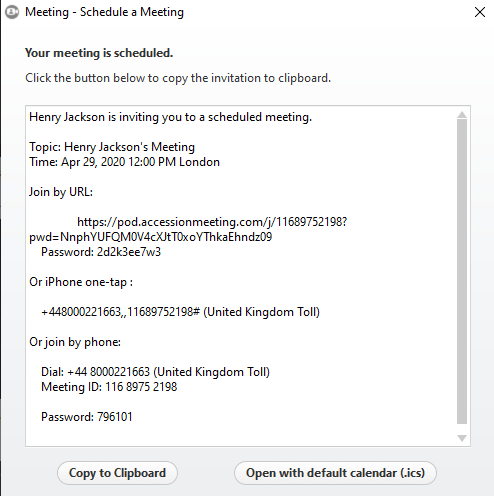Click the meeting URL pod.accessionmeeting.com link text

tap(212, 222)
